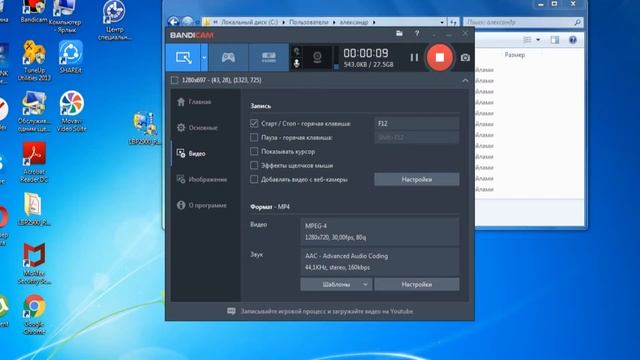Open Главная tab in sidebar
Image resolution: width=640 pixels, height=360 pixels.
(194, 102)
